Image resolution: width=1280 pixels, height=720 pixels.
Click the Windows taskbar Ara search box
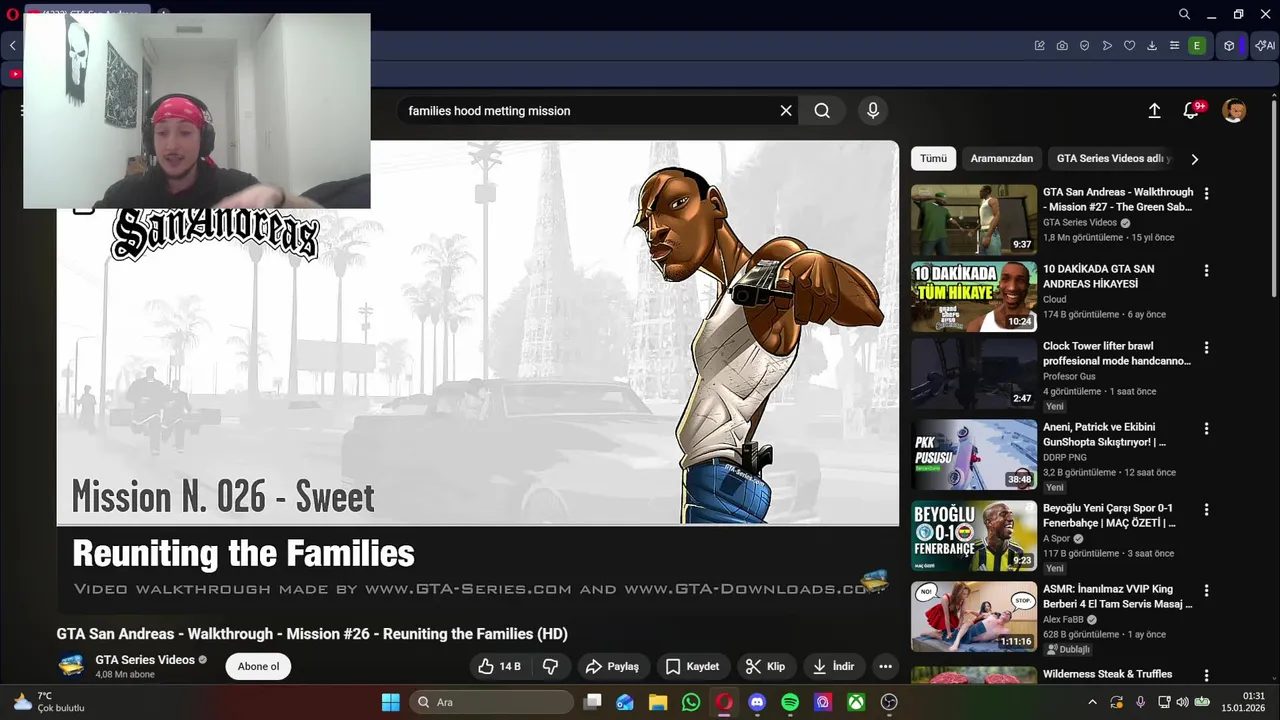point(492,702)
